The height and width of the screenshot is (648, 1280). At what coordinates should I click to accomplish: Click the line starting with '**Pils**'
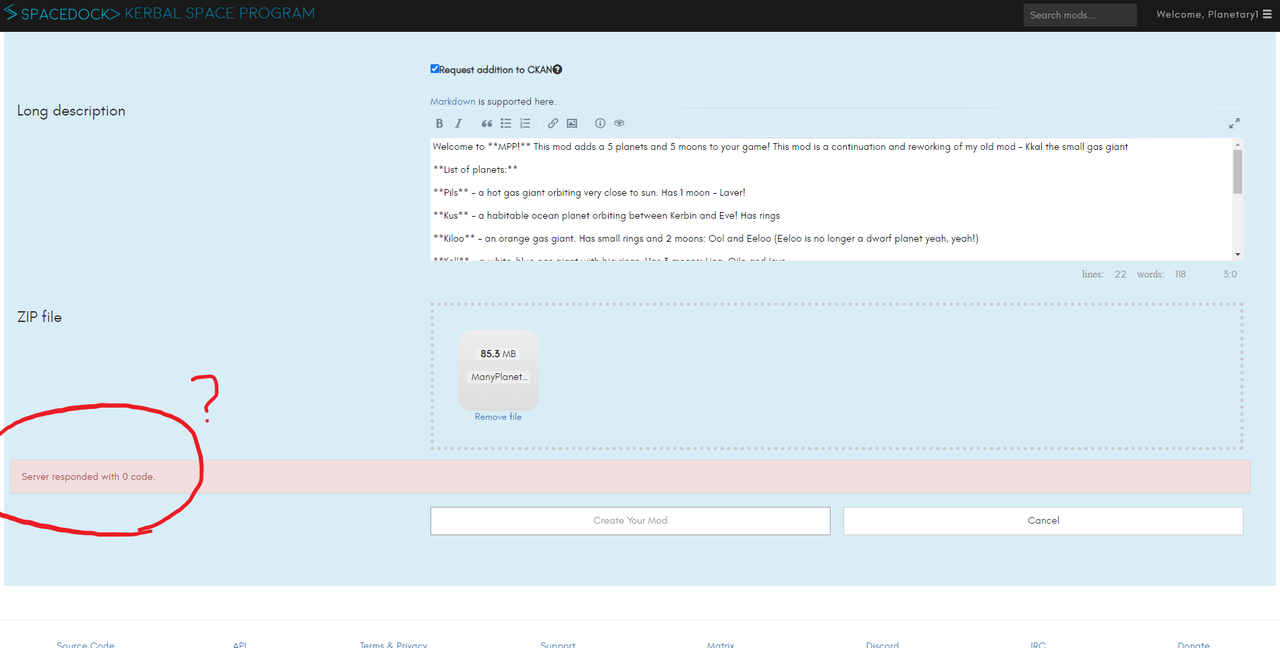(x=589, y=193)
